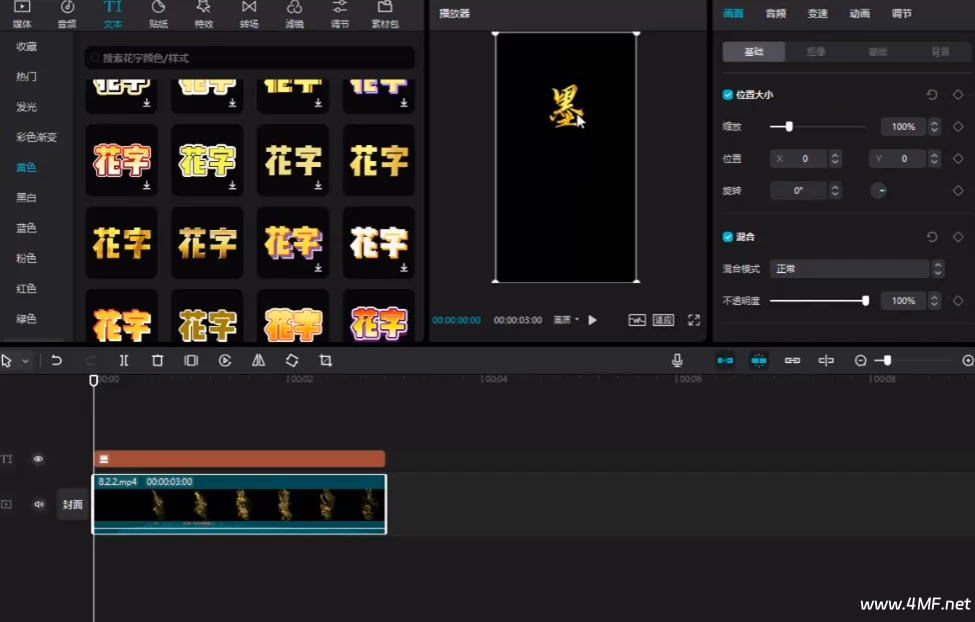975x622 pixels.
Task: Click the 镜像 mirror icon in the toolbar
Action: (x=257, y=360)
